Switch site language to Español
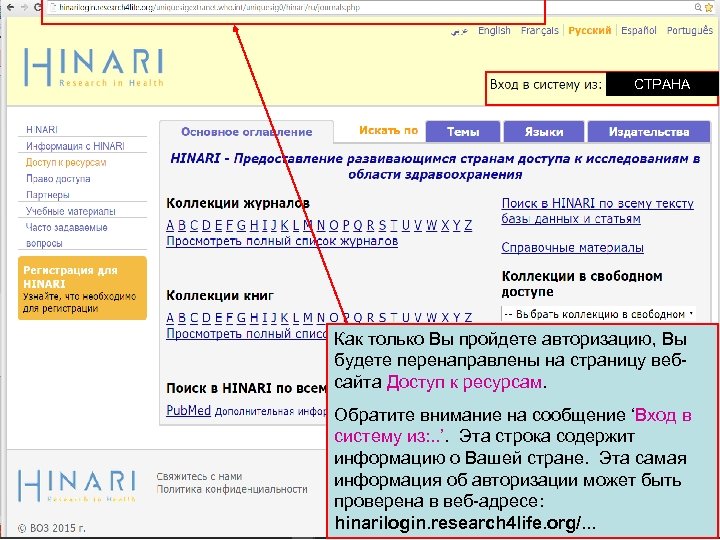The width and height of the screenshot is (720, 540). tap(639, 30)
